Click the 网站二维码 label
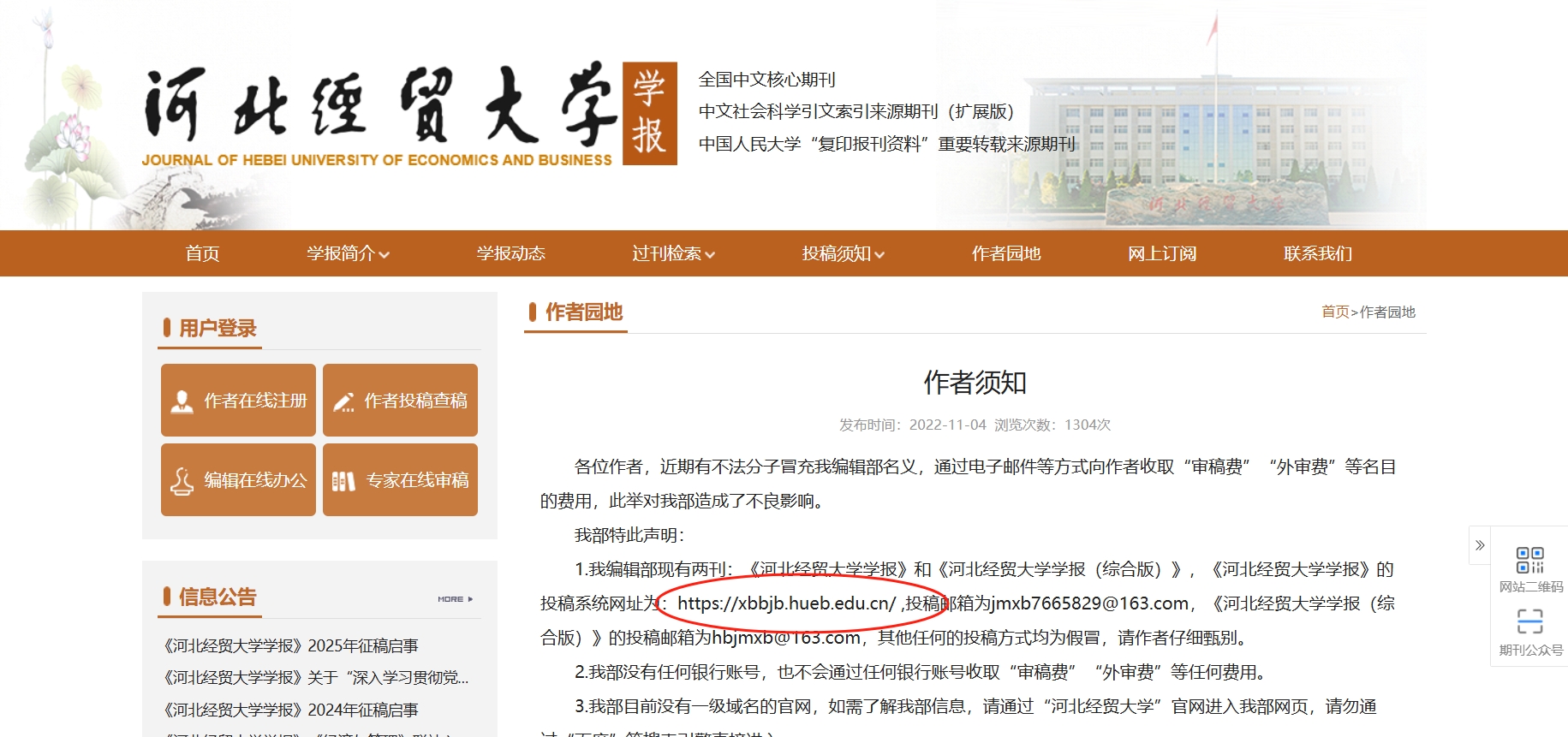 click(1531, 587)
